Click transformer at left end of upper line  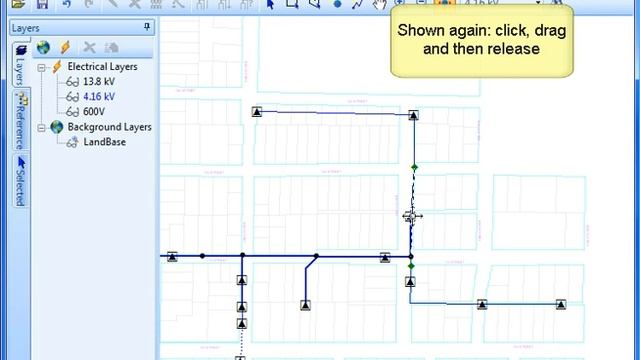pyautogui.click(x=256, y=111)
